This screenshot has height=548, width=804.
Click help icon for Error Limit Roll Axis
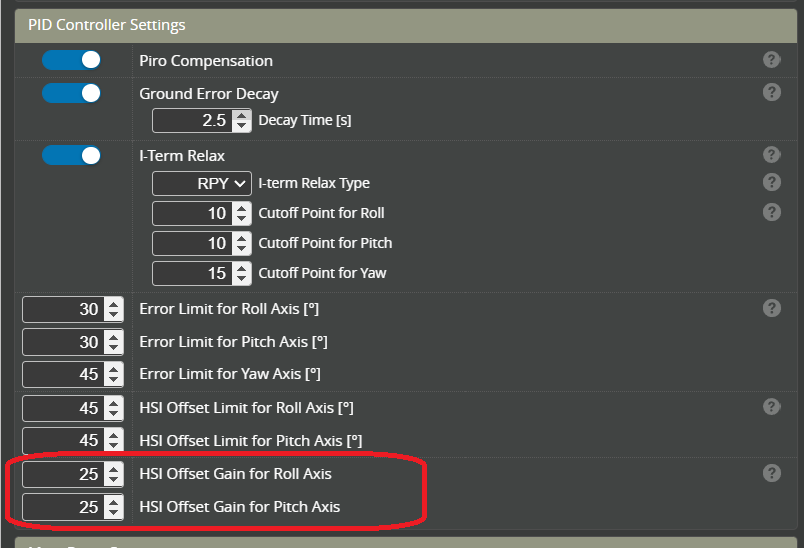tap(771, 308)
